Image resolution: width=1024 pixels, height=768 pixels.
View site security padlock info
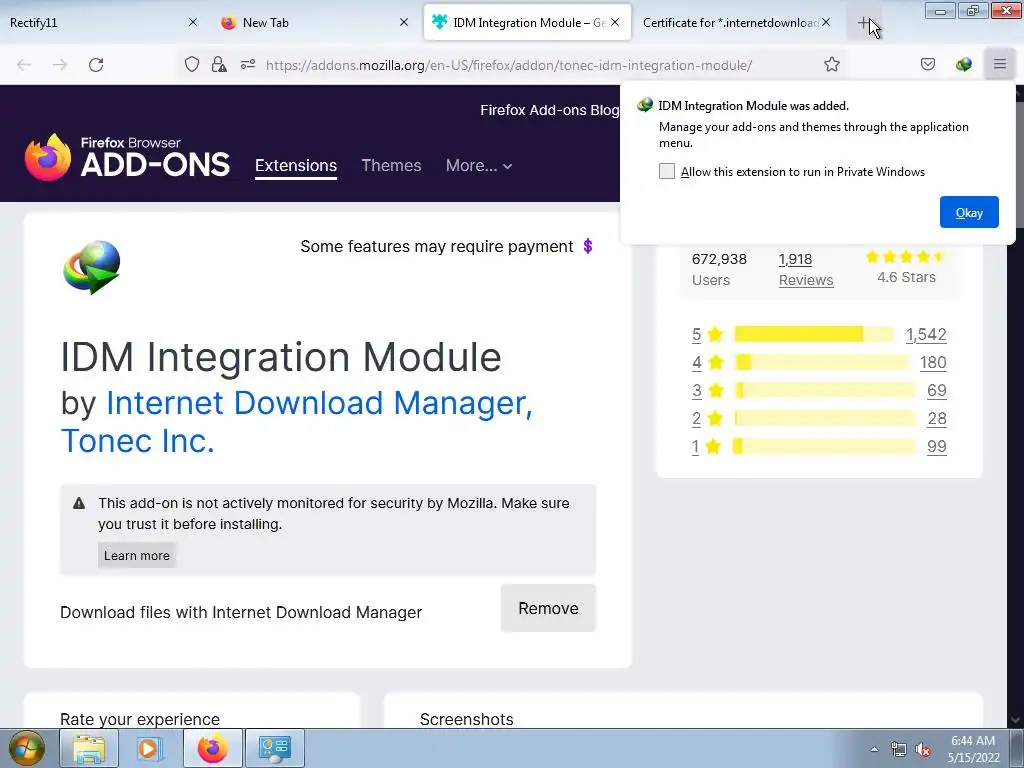[219, 64]
